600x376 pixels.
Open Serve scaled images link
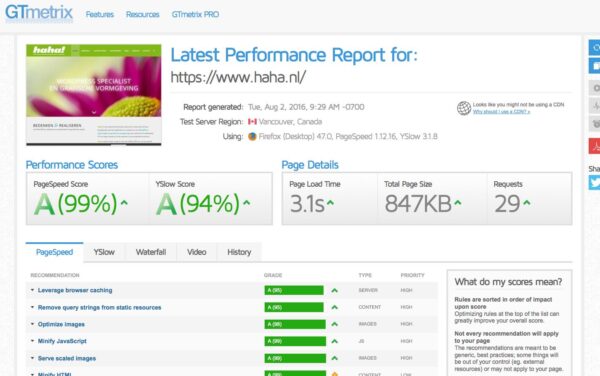[x=67, y=358]
